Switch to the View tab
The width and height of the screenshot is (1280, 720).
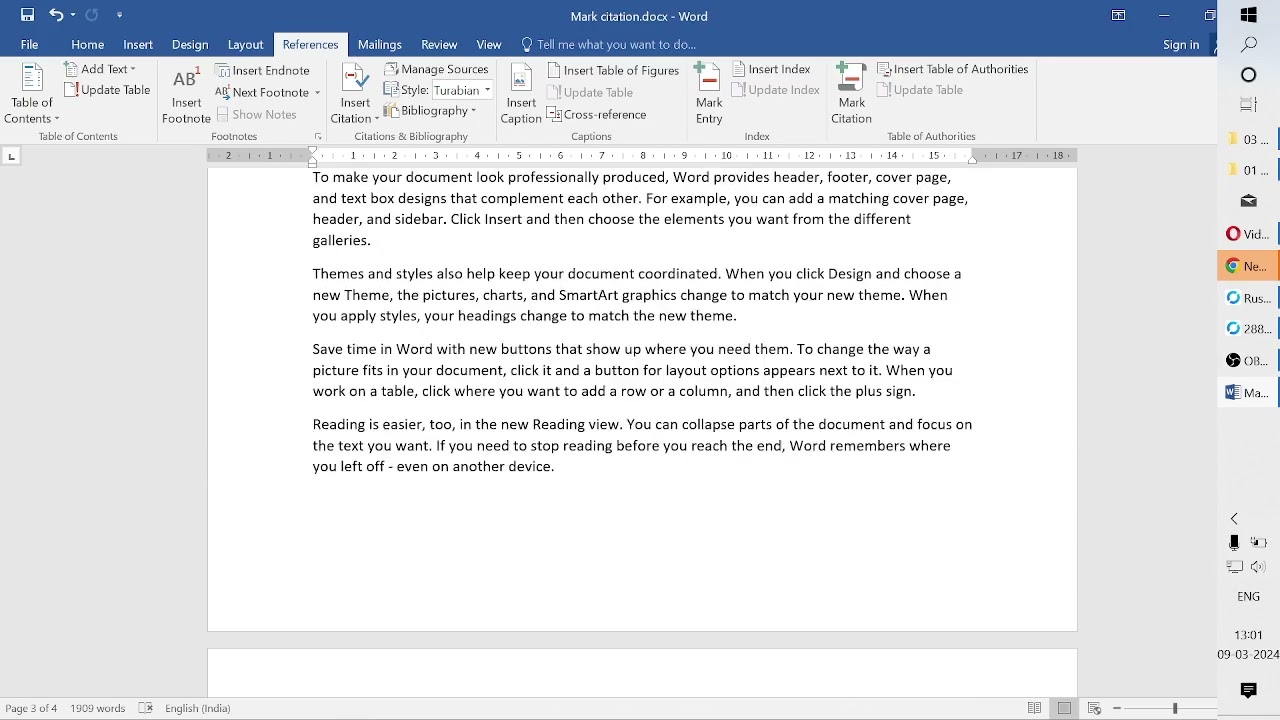(489, 45)
